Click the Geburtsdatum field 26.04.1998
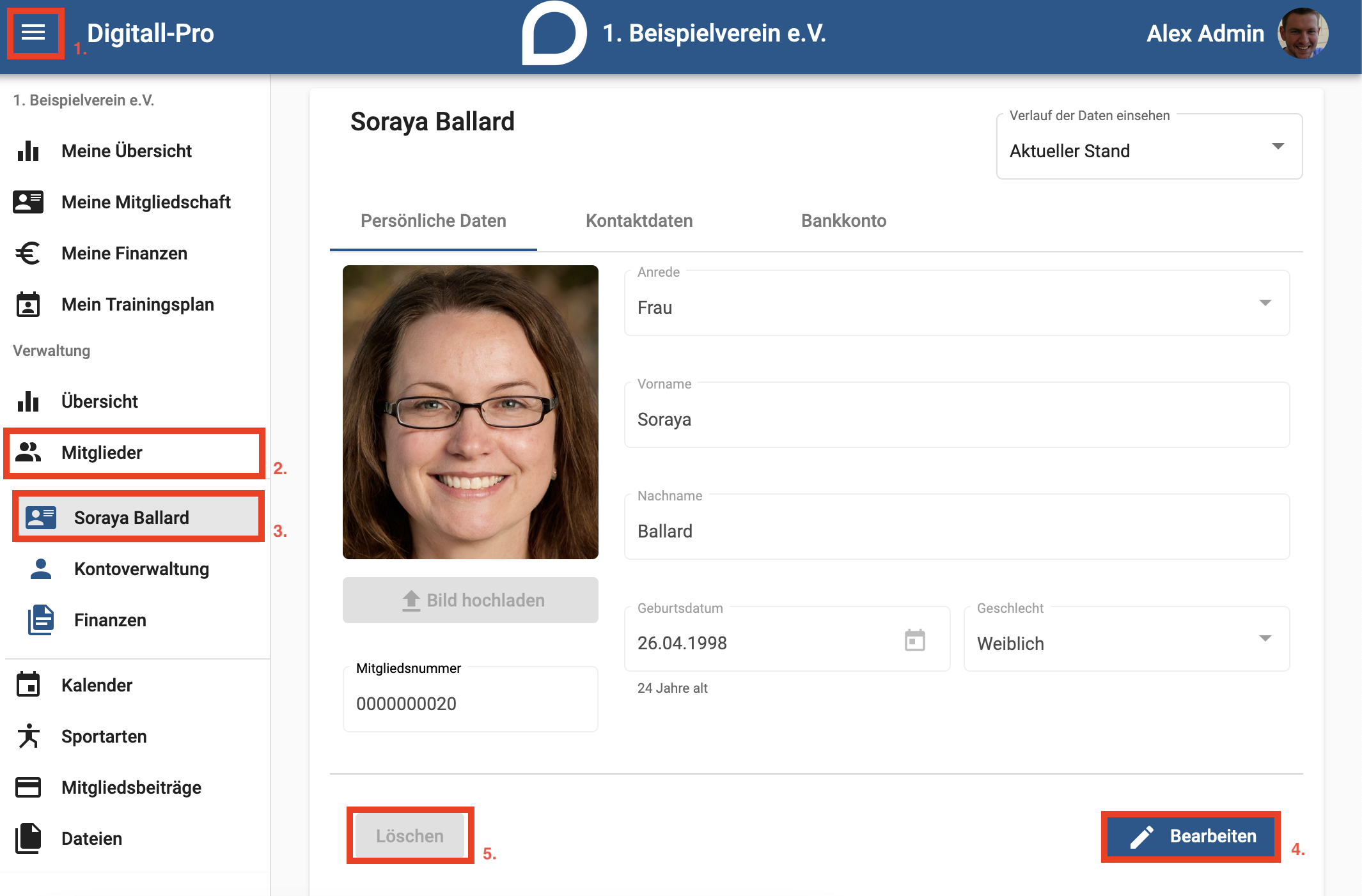1362x896 pixels. [x=787, y=639]
